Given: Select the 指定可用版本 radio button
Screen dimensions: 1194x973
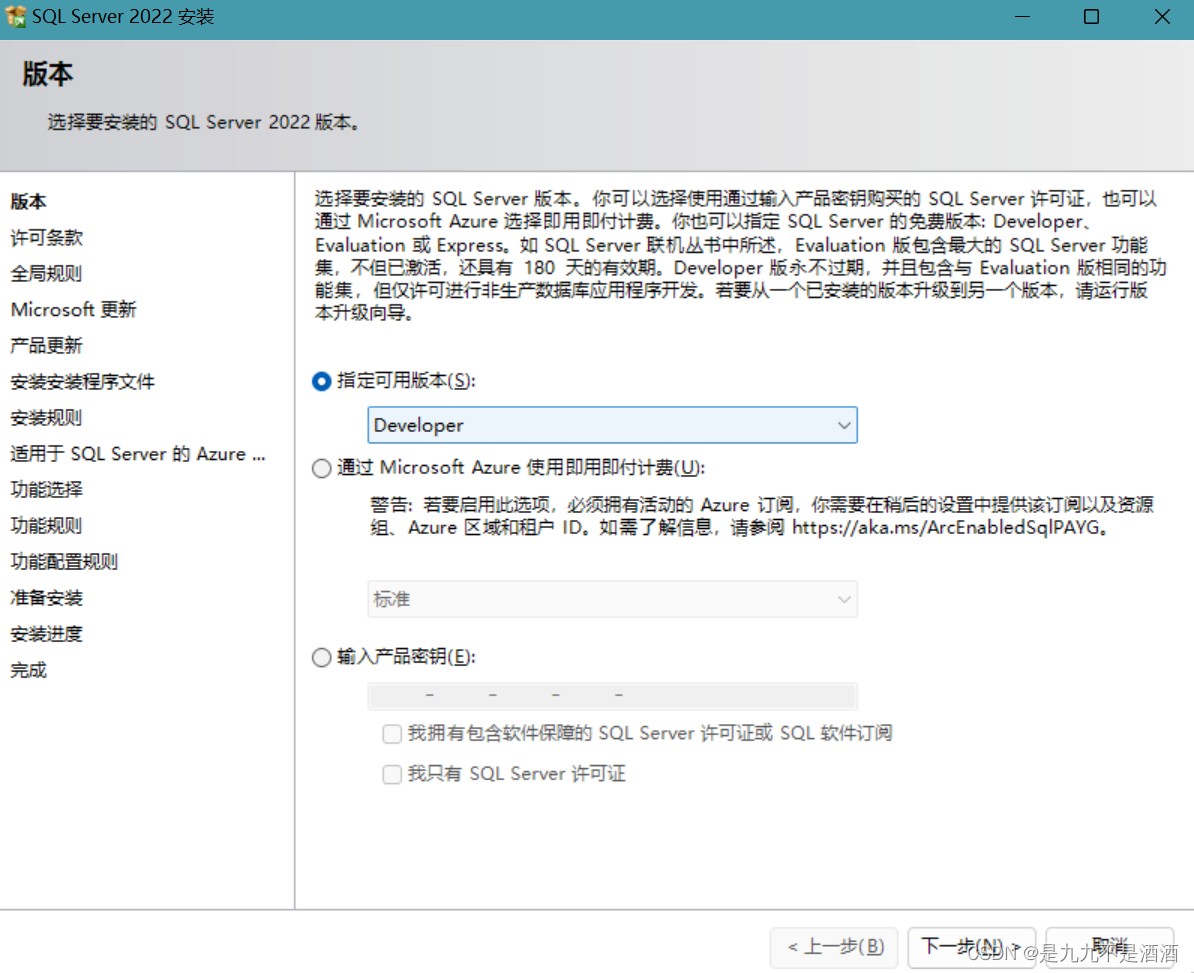Looking at the screenshot, I should 321,381.
